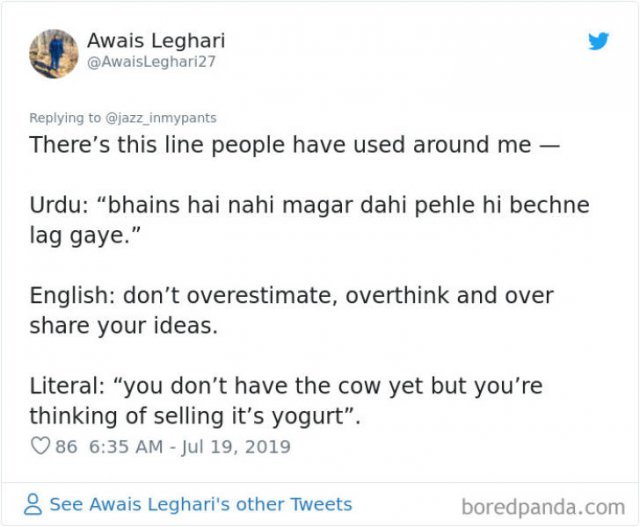Click the "Literal: you don't have the cow" line
Viewport: 640px width, 527px height.
click(x=286, y=386)
